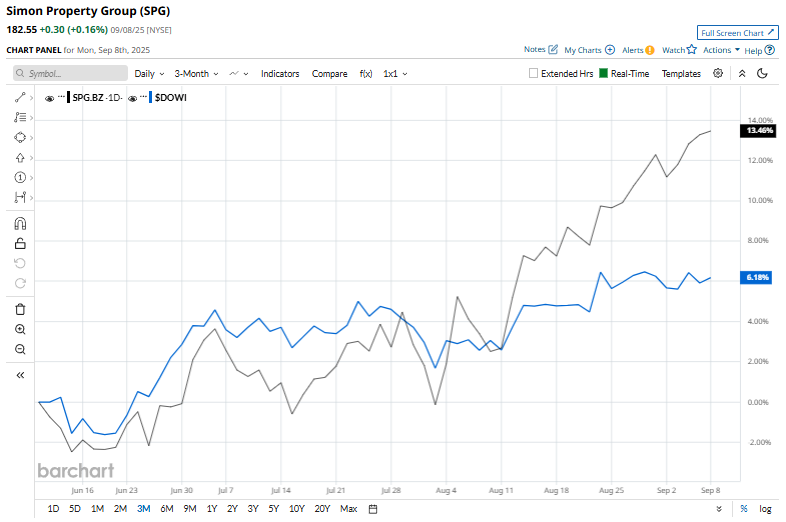Select the up arrow marker tool
The width and height of the screenshot is (786, 522).
coord(20,157)
